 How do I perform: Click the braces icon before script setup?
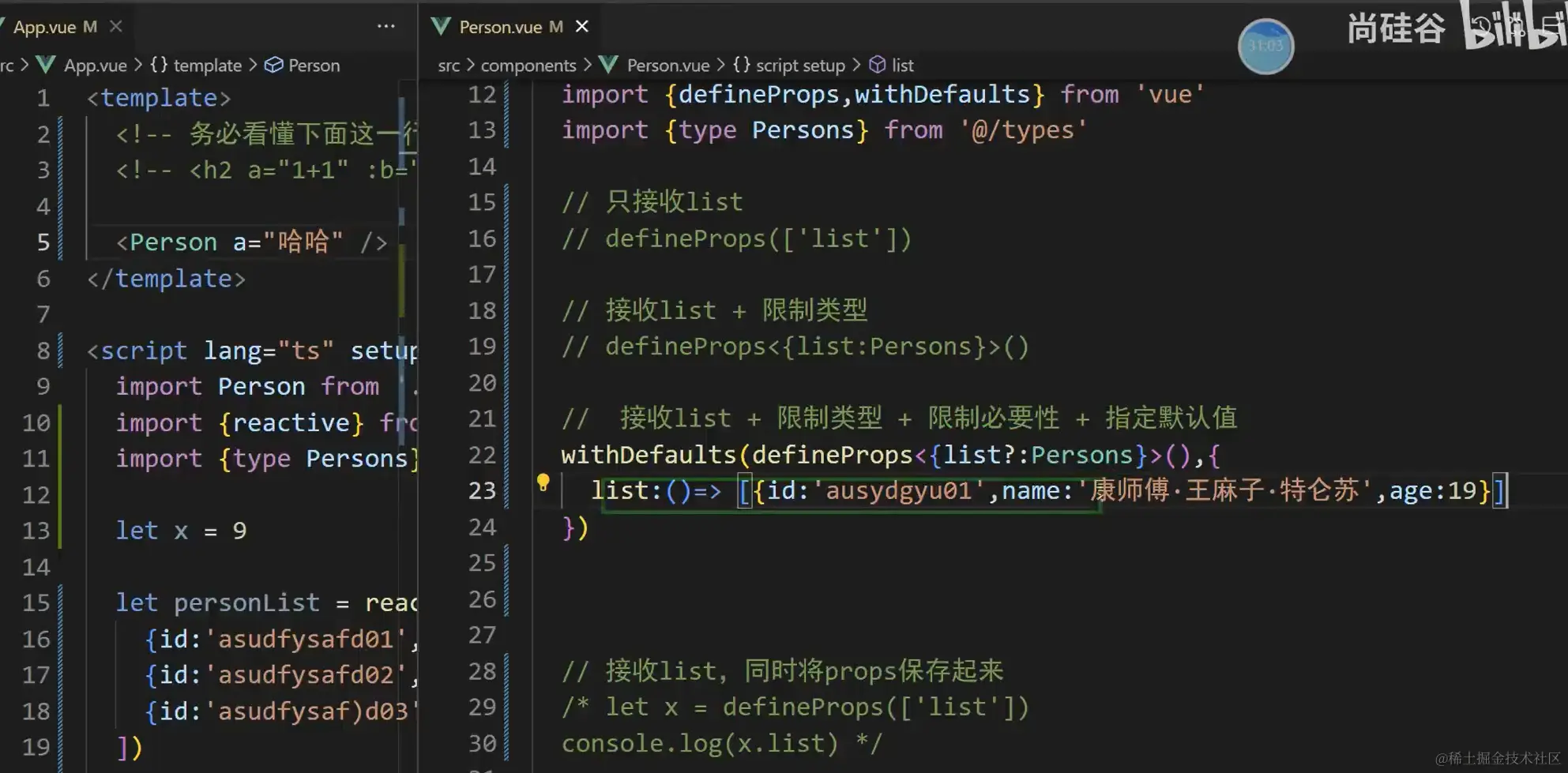pyautogui.click(x=742, y=65)
